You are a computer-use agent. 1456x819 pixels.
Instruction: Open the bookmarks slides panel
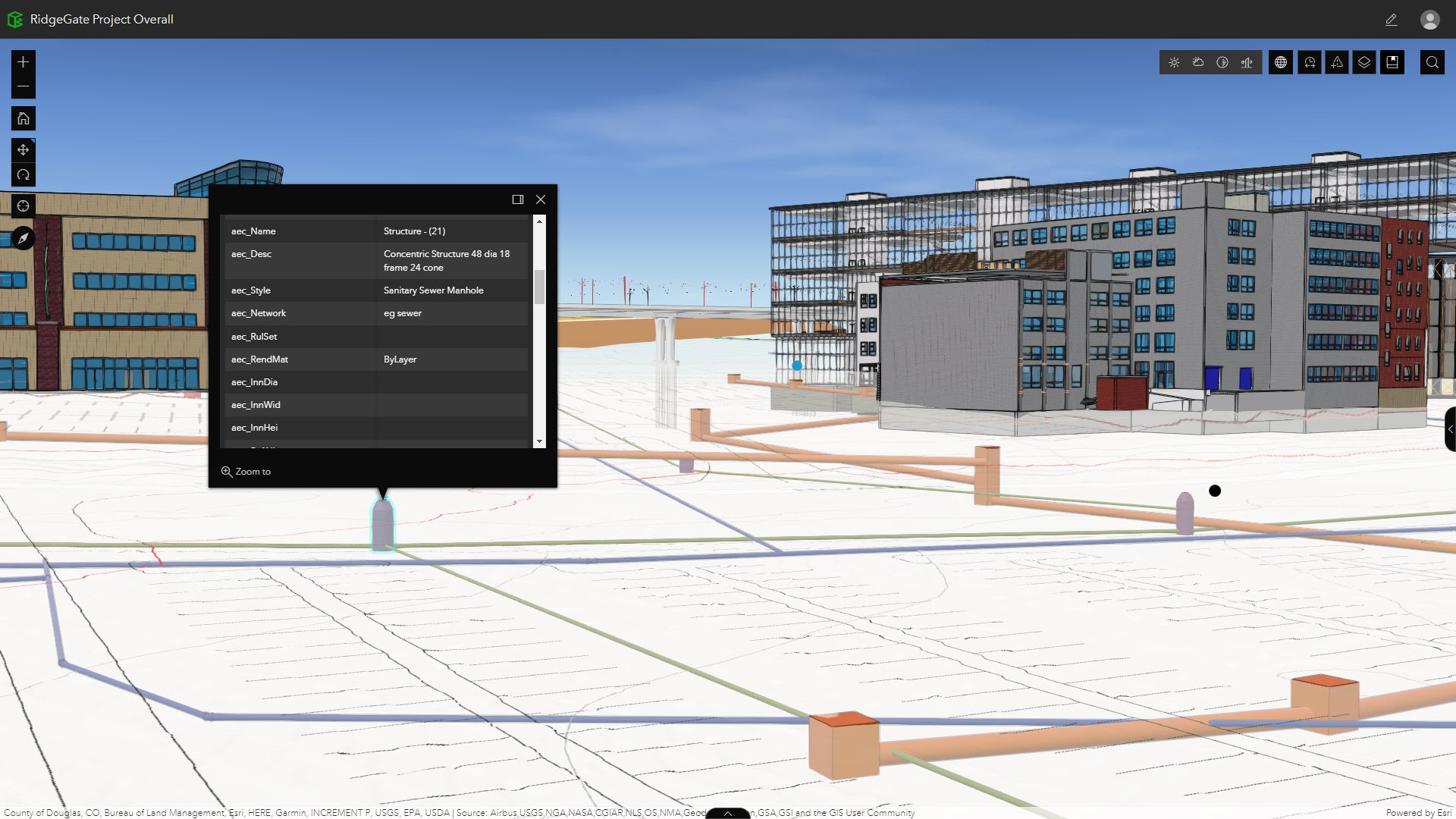1392,62
